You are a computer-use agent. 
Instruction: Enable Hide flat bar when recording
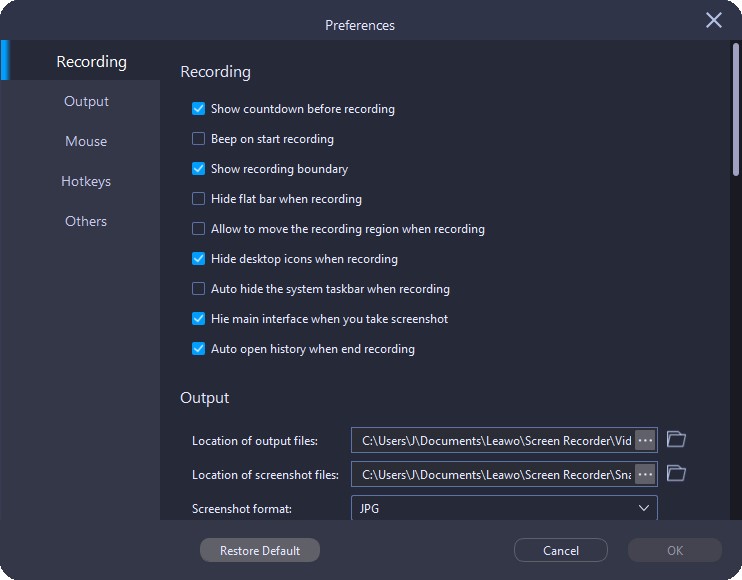198,199
